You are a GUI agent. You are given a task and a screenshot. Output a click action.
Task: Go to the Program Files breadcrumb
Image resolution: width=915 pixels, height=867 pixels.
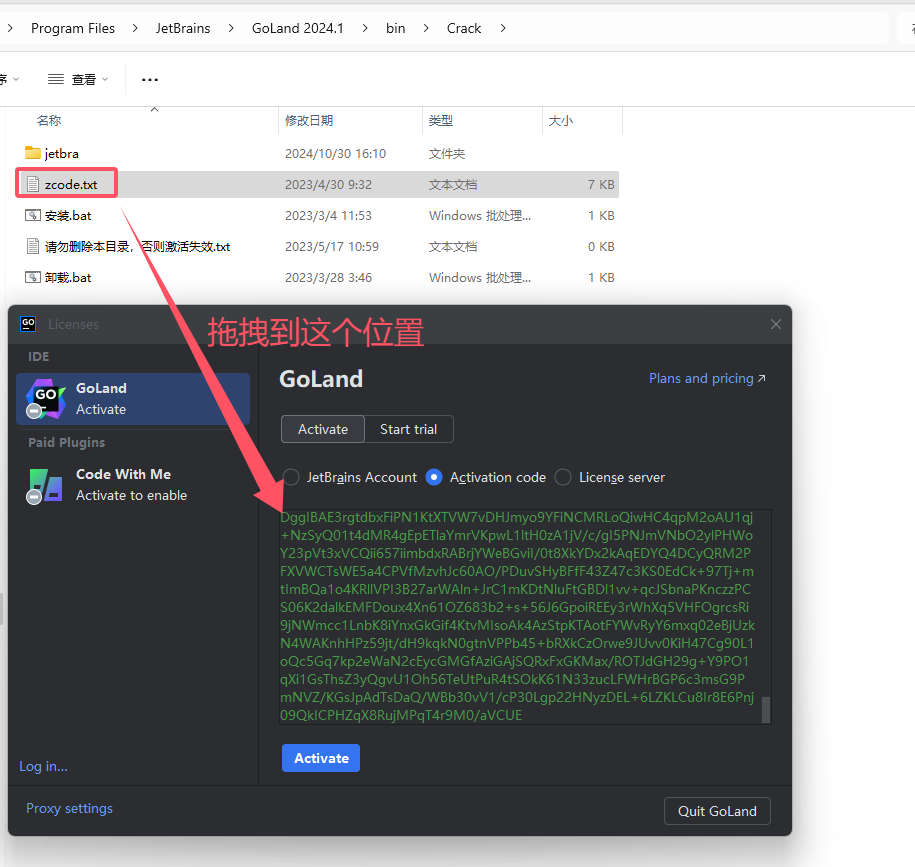point(73,28)
